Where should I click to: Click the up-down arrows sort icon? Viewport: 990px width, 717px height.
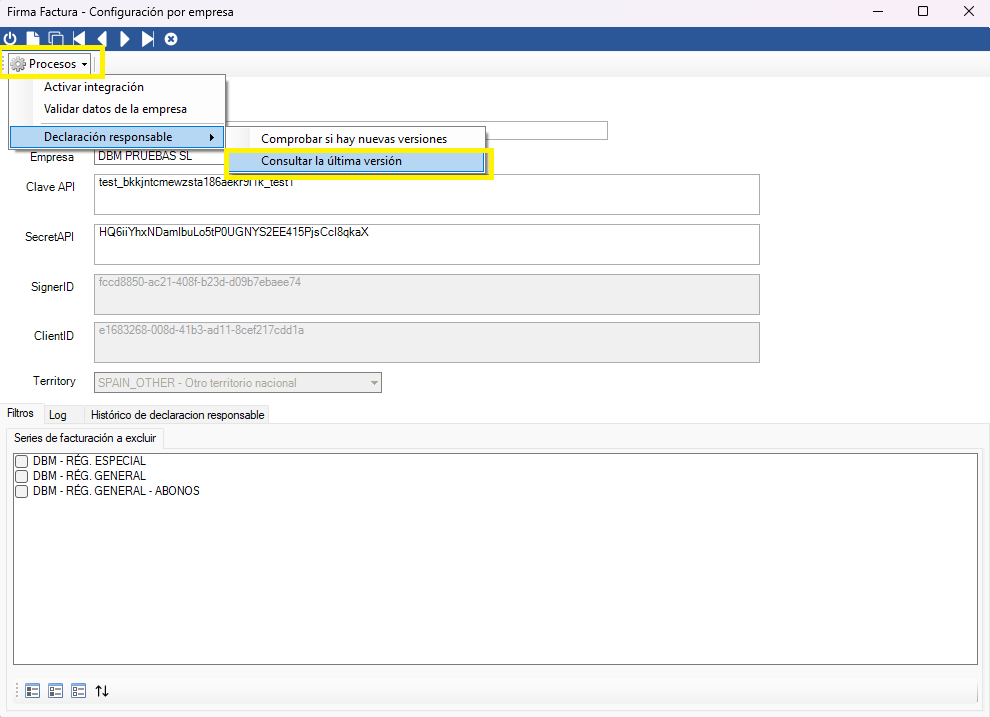click(102, 690)
